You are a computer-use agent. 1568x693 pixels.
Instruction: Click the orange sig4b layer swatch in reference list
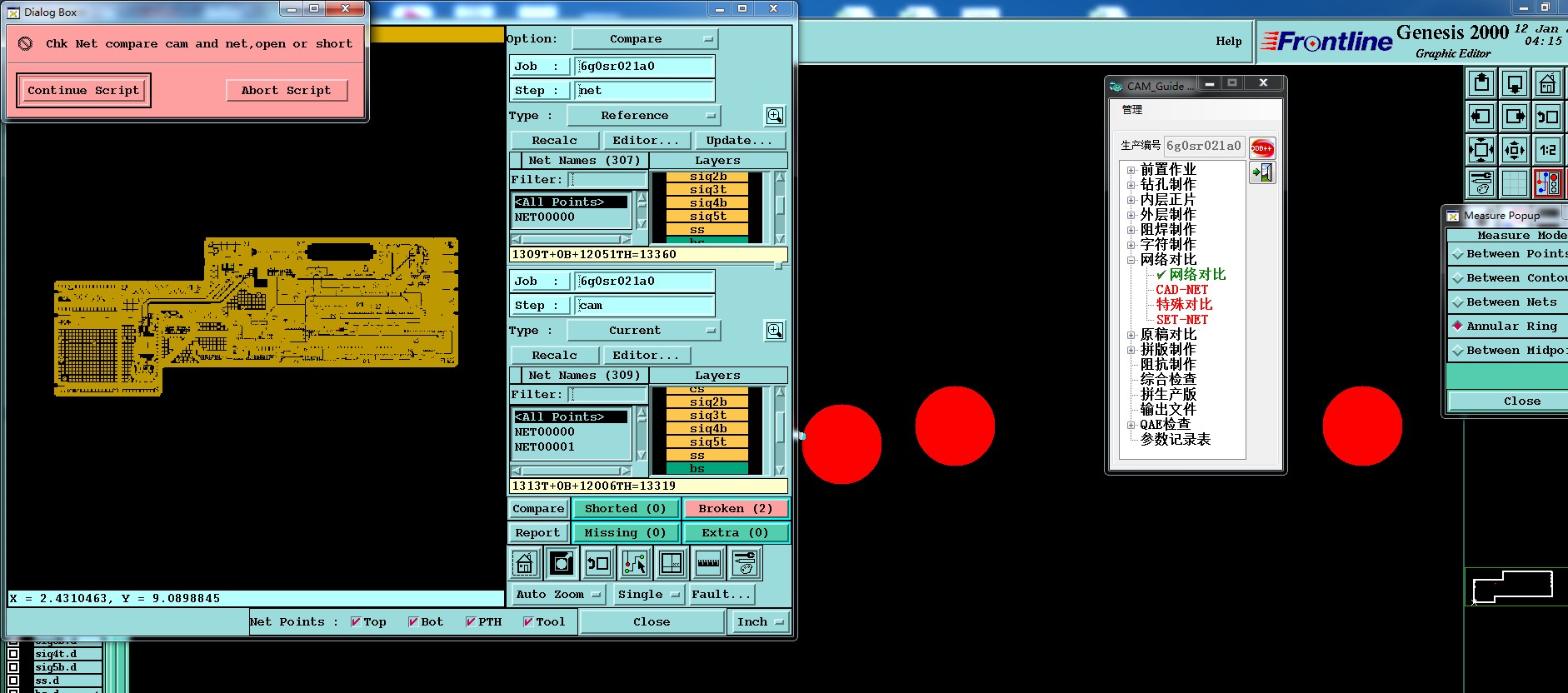[x=708, y=203]
